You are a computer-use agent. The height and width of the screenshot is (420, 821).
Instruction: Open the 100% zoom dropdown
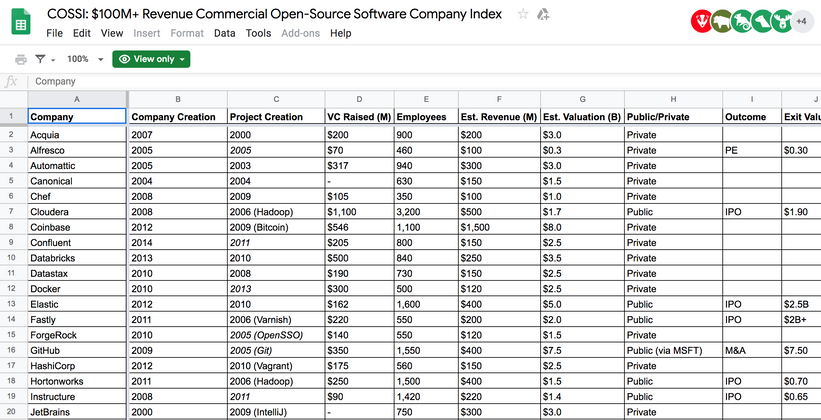tap(85, 59)
